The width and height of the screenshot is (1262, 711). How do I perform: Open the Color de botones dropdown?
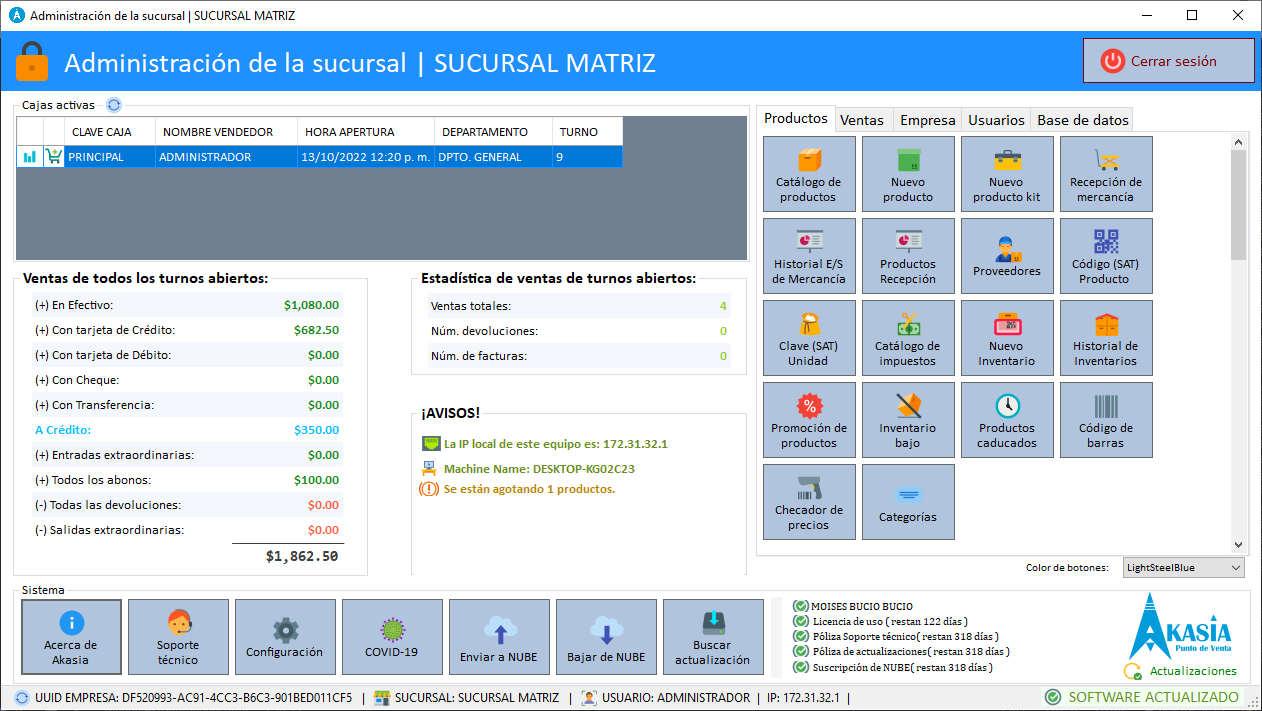(x=1184, y=568)
